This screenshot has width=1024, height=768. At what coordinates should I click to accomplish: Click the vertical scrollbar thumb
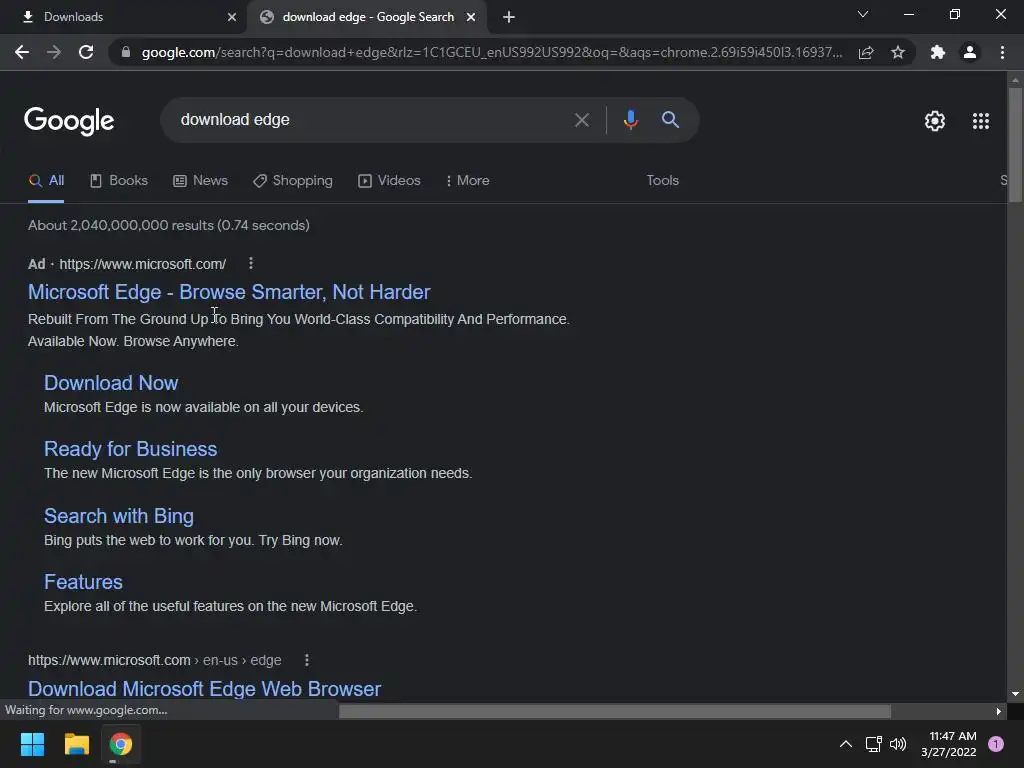[1015, 144]
